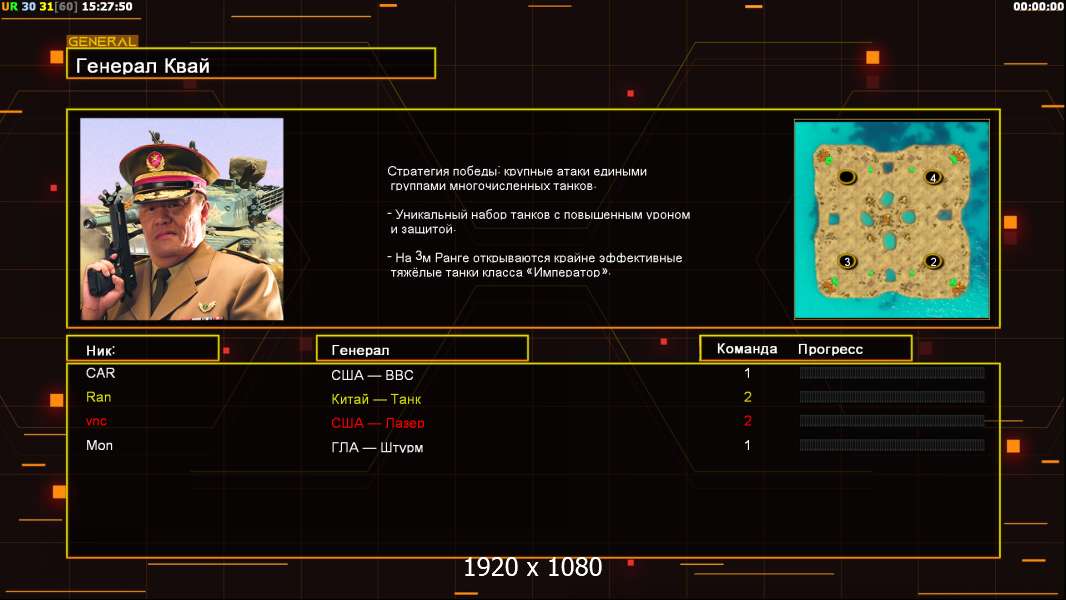Viewport: 1066px width, 600px height.
Task: Click the 'Ник:' column header
Action: 143,348
